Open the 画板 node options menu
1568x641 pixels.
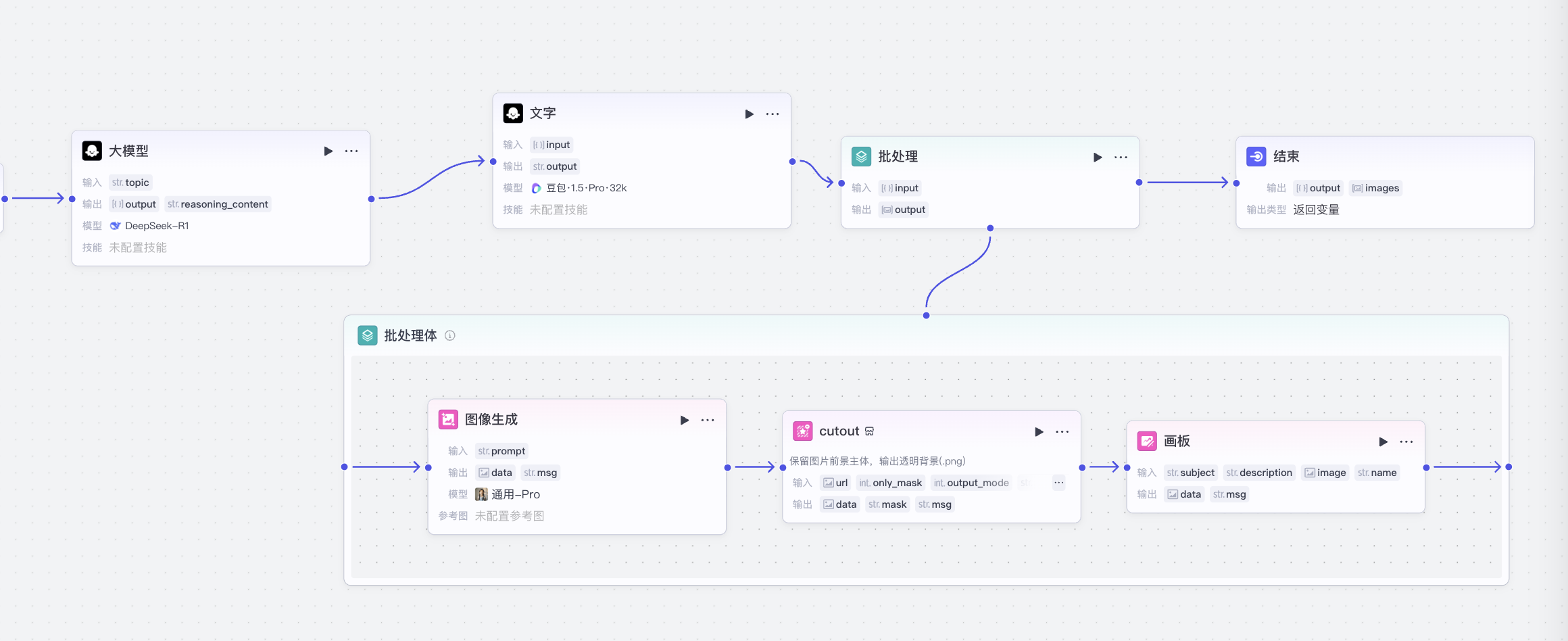coord(1406,442)
